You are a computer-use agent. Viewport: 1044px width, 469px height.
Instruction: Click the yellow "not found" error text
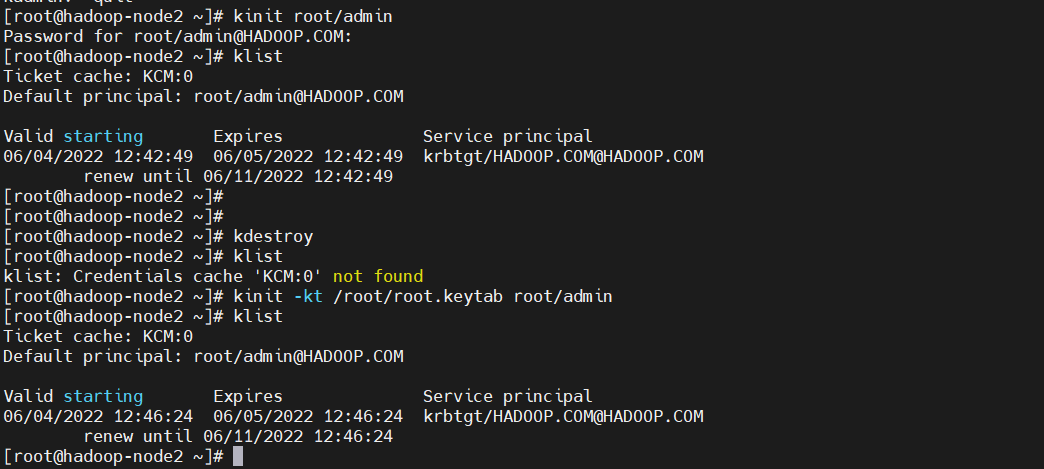click(x=378, y=276)
